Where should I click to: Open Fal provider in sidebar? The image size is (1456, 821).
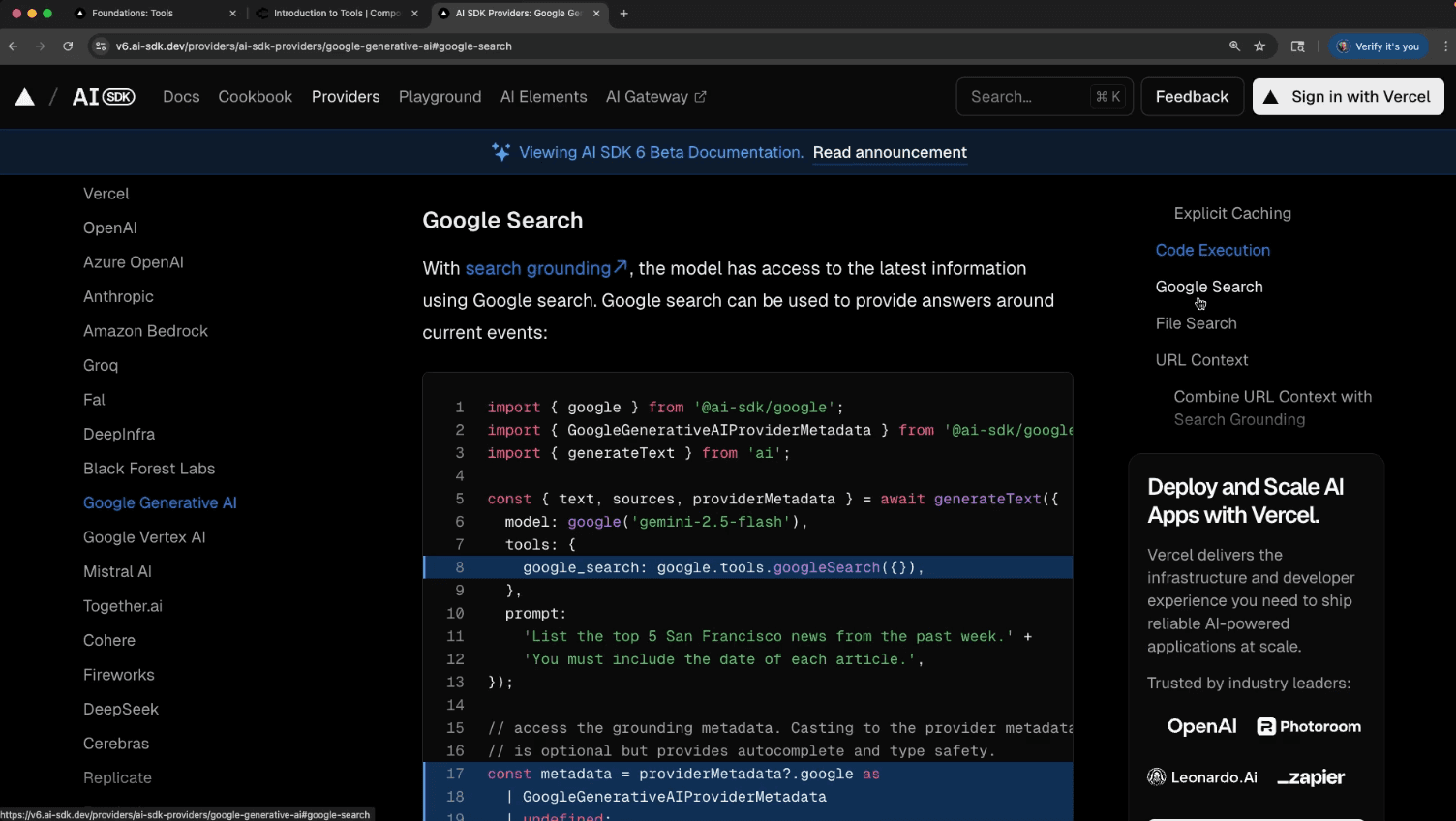[x=94, y=400]
